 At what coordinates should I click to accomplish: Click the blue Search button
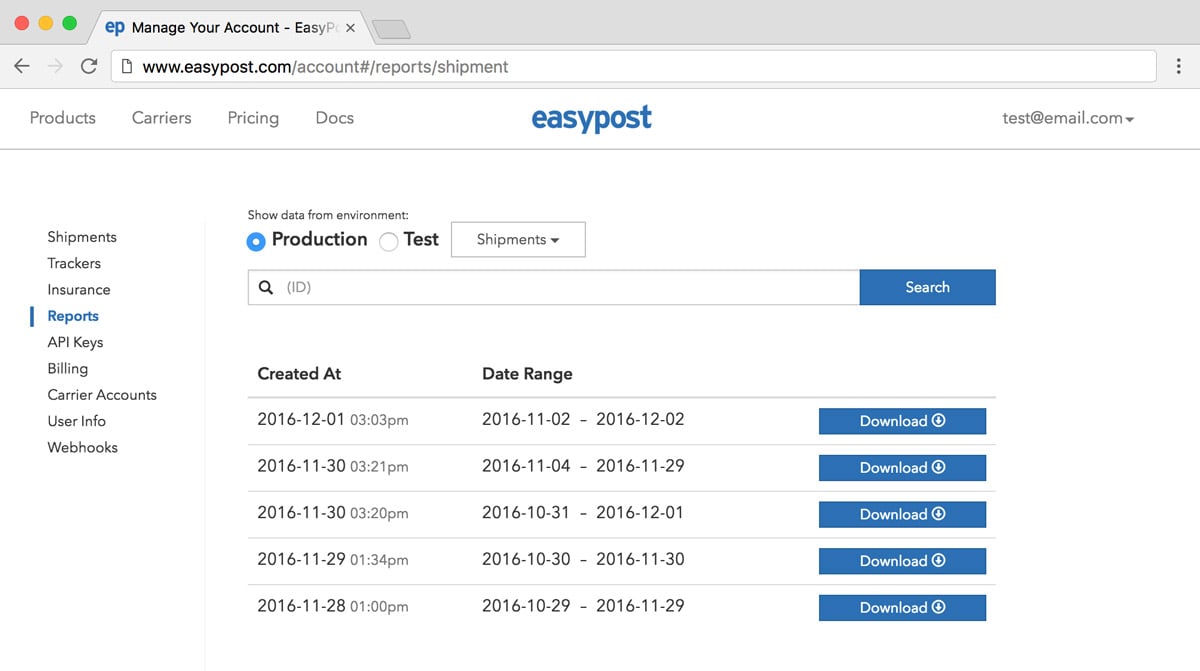pos(927,287)
